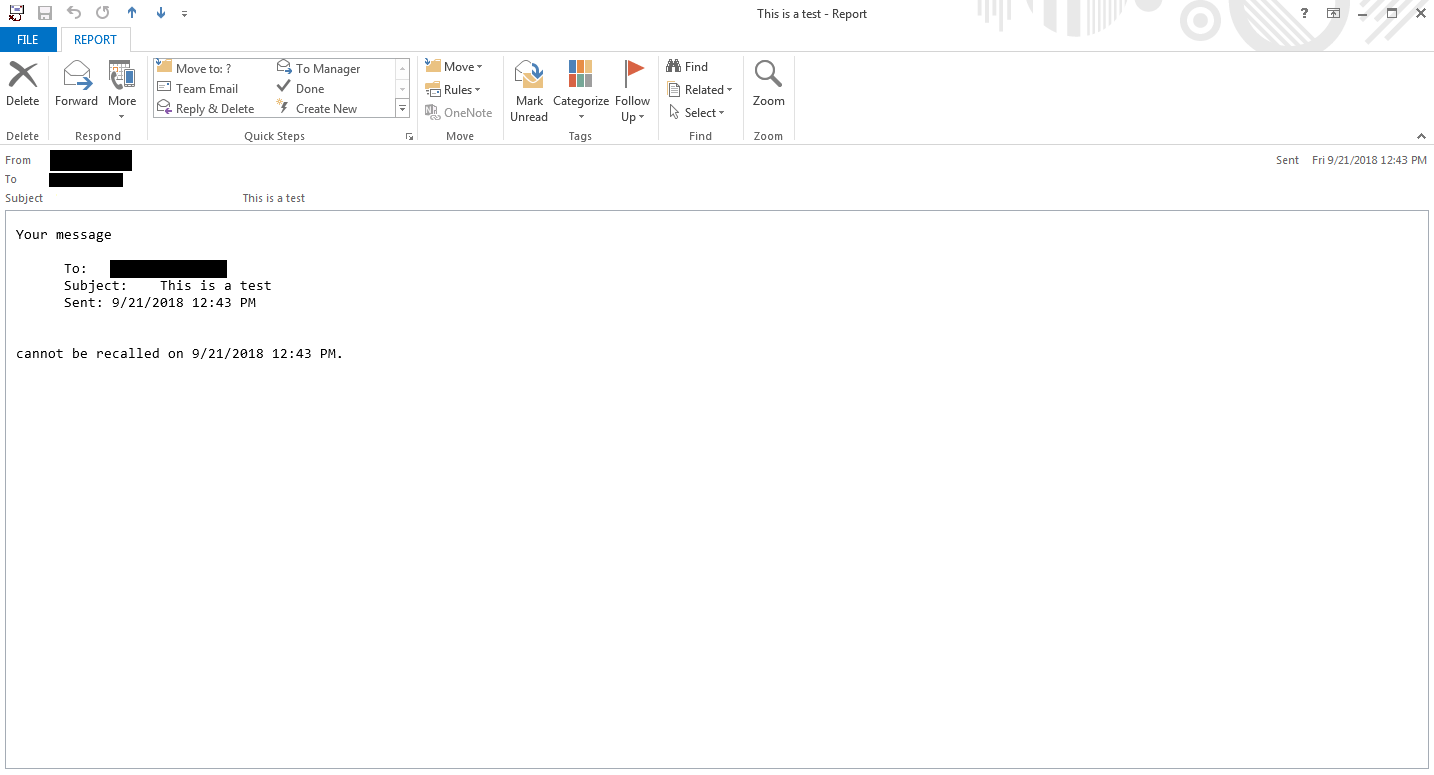Open the Categorize color options

point(580,90)
